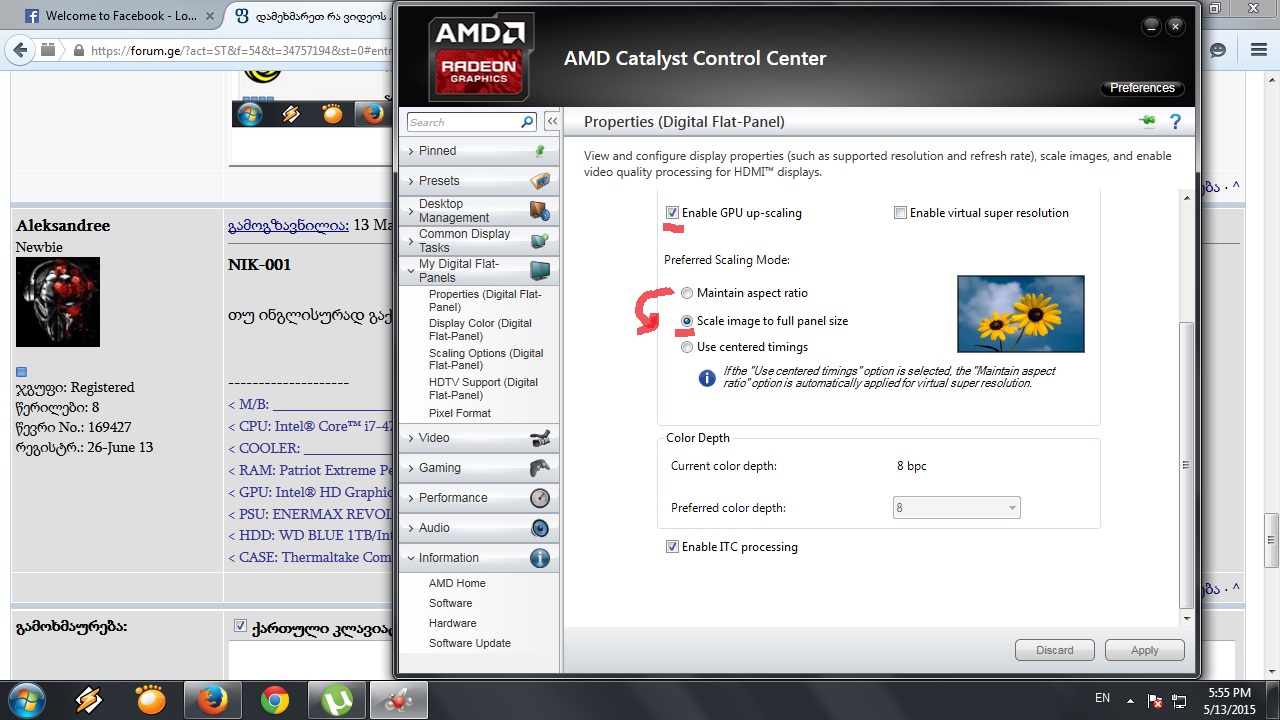Screen dimensions: 1280x720
Task: Expand the Pinned category
Action: [411, 151]
